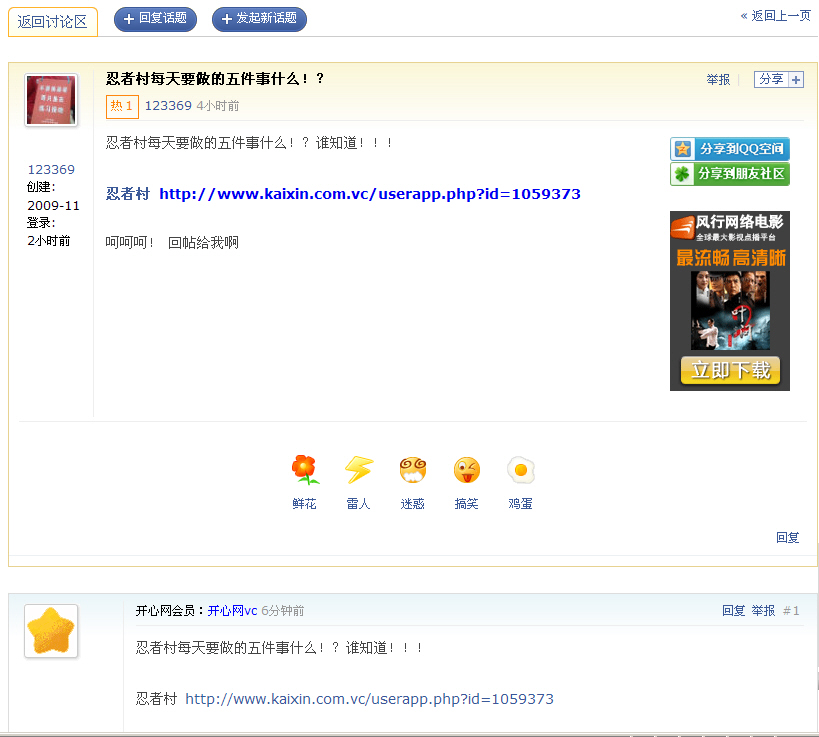
Task: Report reply #1 using 举报
Action: [763, 611]
